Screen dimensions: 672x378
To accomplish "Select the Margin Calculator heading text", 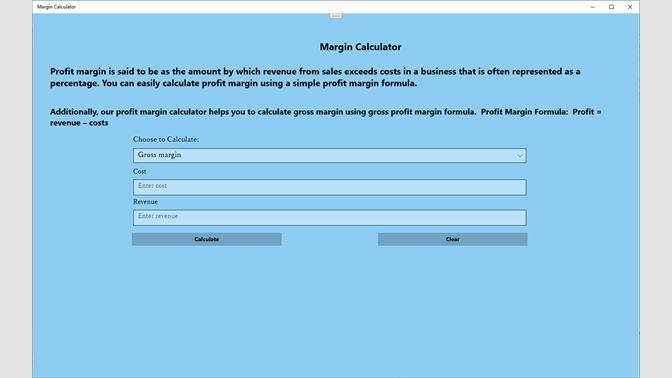I will (x=360, y=47).
